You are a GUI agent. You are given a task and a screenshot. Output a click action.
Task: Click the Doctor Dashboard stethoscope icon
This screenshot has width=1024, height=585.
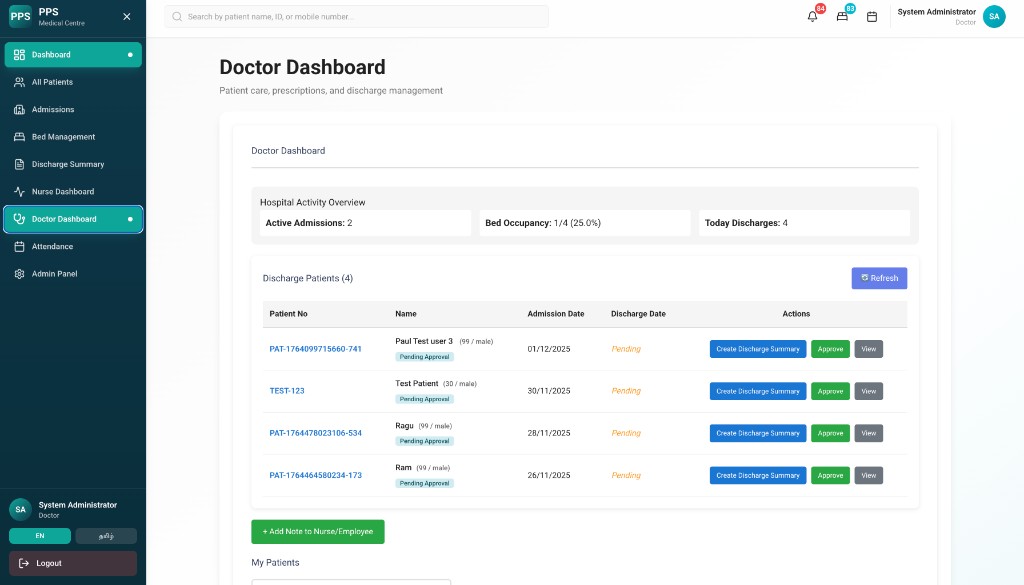[20, 219]
